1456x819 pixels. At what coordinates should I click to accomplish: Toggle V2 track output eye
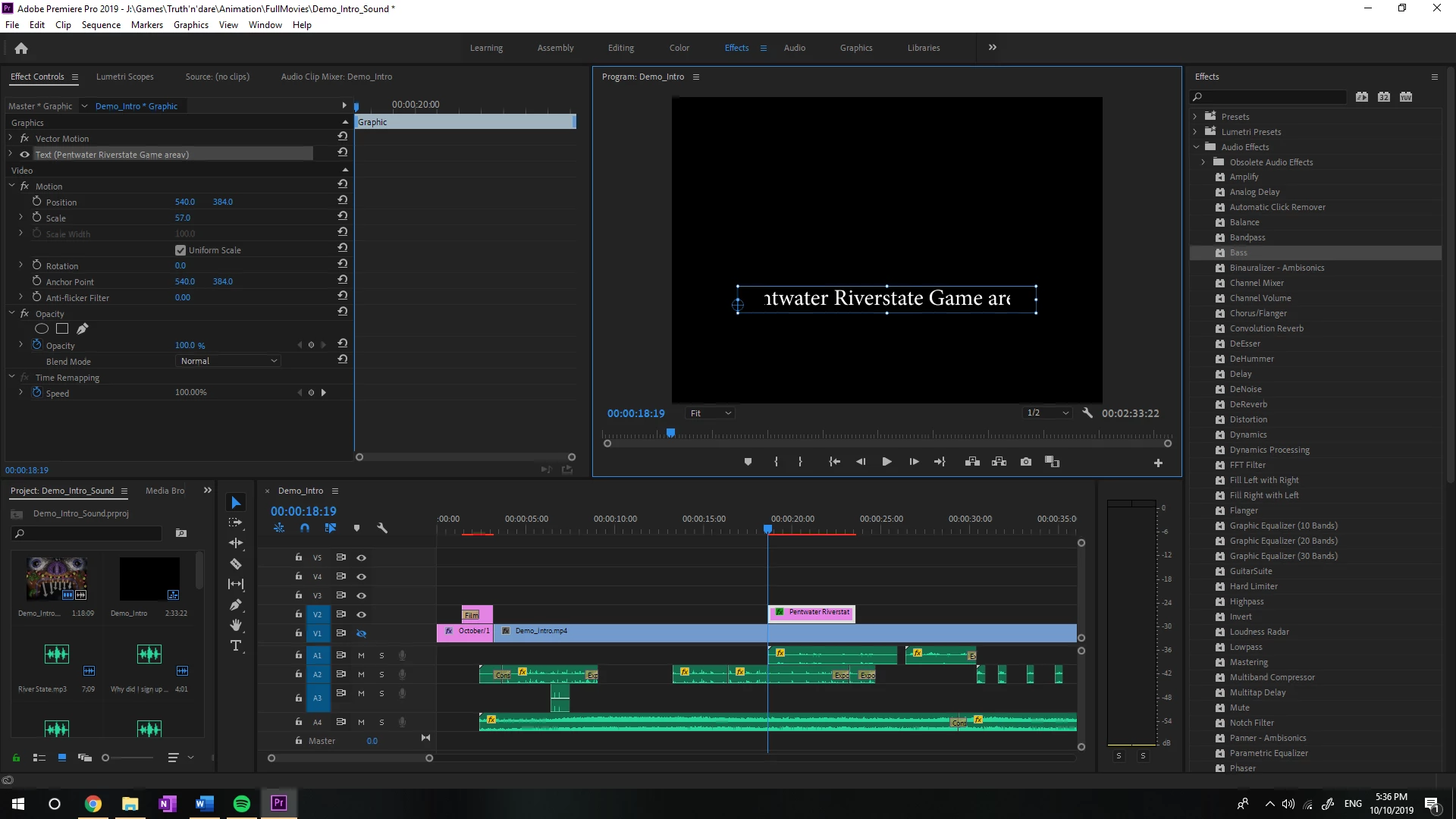362,615
